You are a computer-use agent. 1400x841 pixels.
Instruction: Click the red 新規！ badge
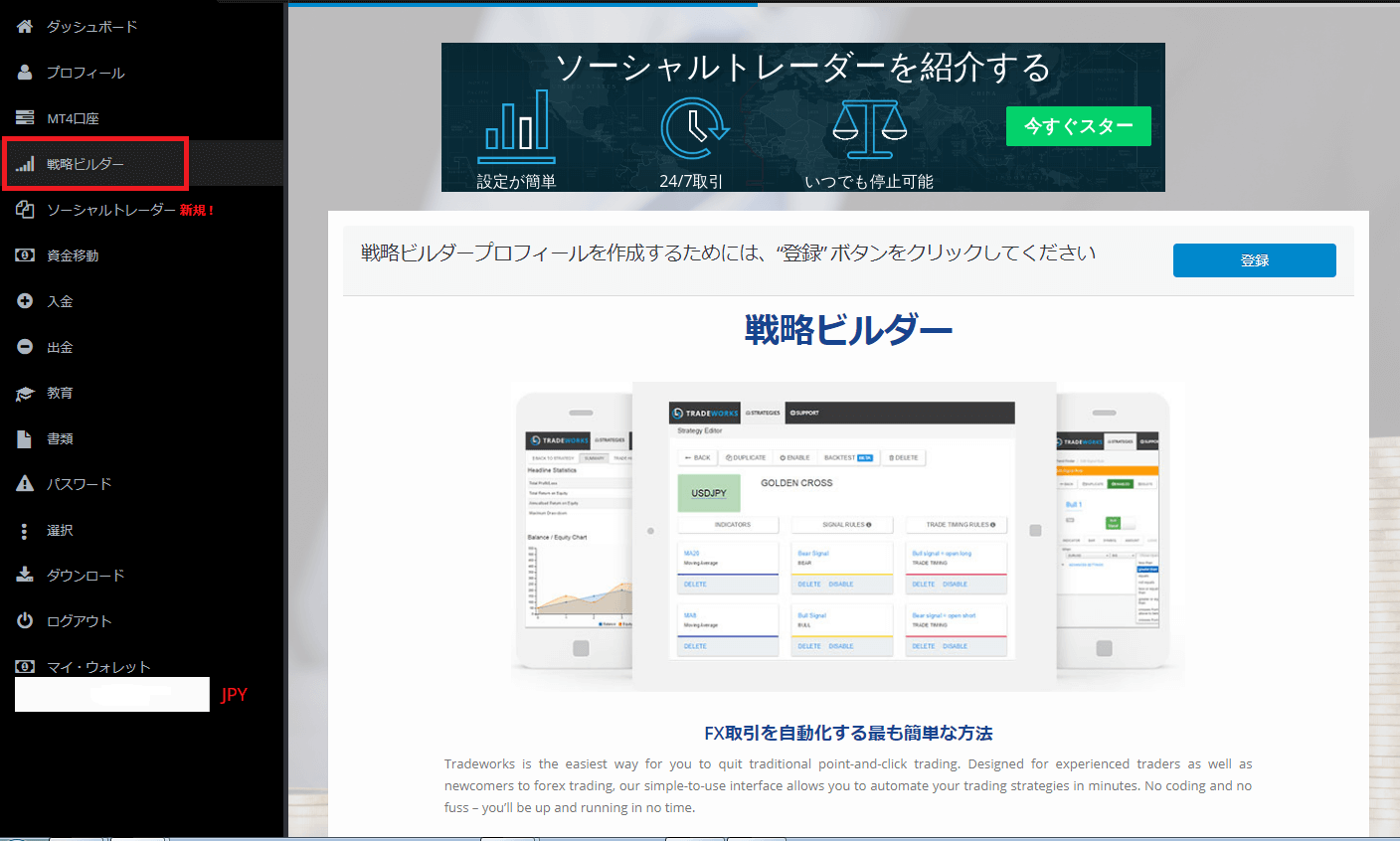tap(197, 211)
